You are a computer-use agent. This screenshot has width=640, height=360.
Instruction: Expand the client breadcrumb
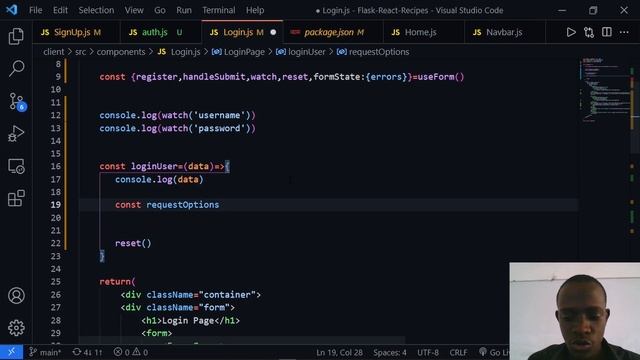[53, 52]
